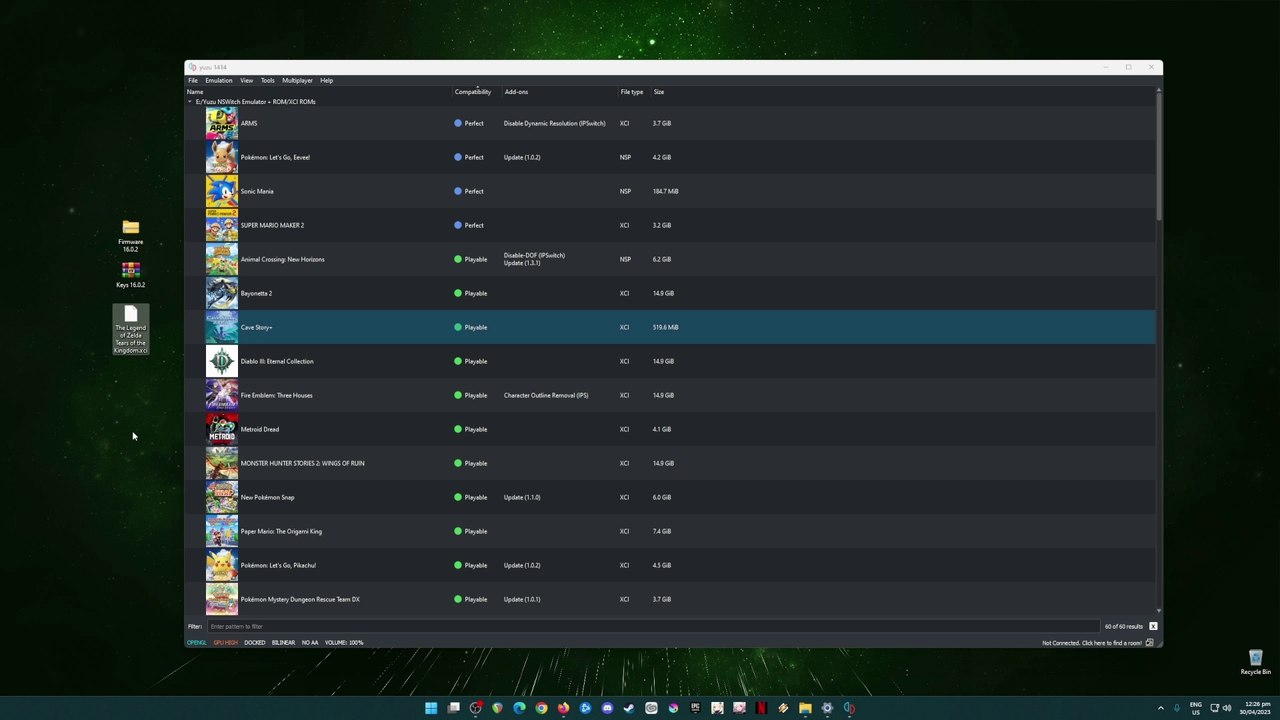The width and height of the screenshot is (1280, 720).
Task: Click the Cave Story+ 519.6 MiB size
Action: (666, 328)
